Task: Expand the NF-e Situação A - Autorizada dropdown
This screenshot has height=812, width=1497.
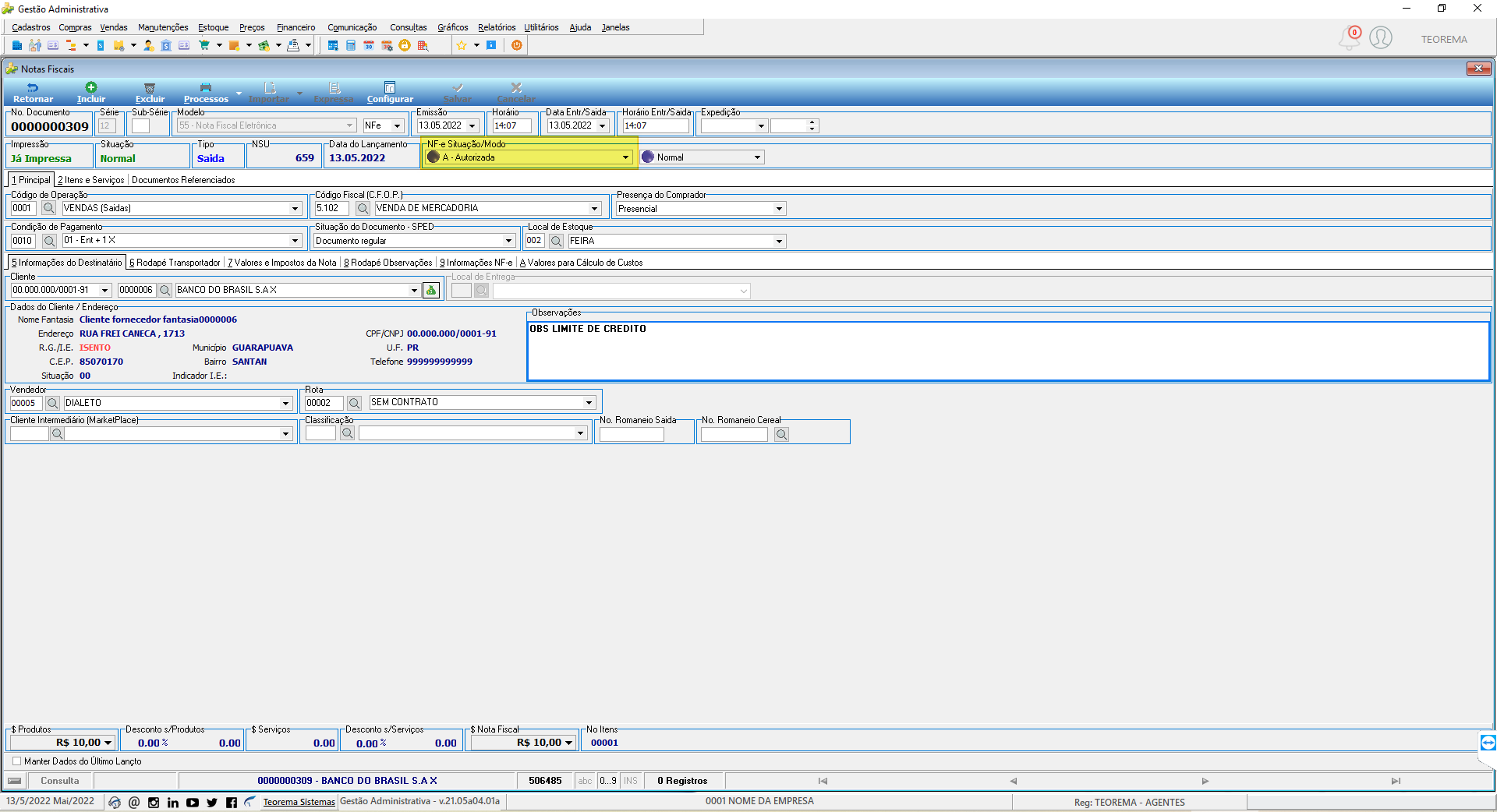Action: [625, 157]
